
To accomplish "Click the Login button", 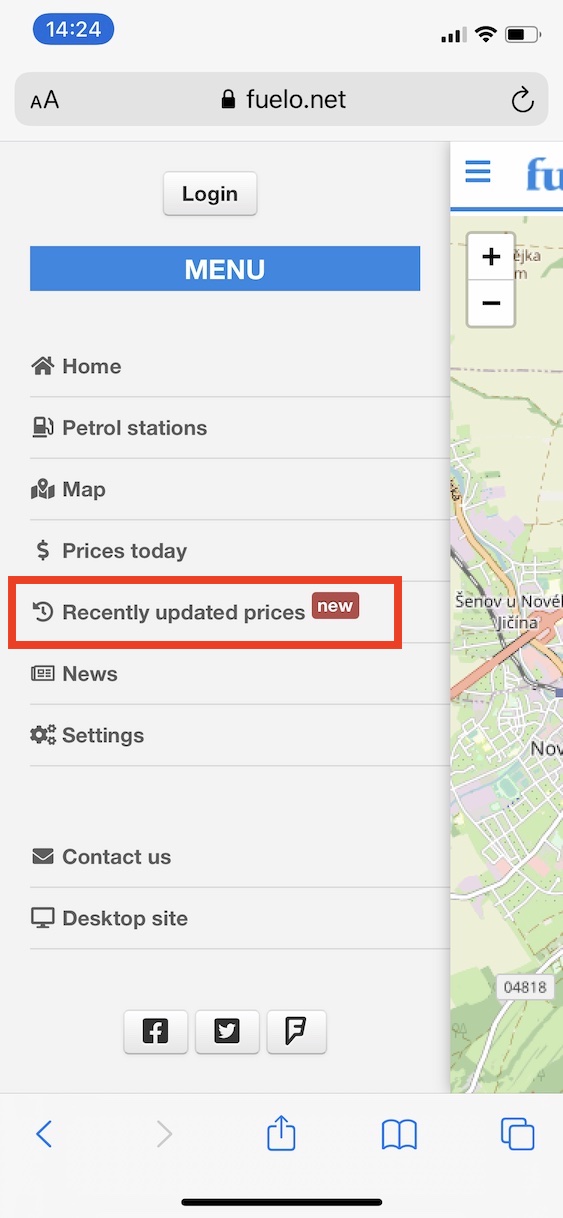I will (210, 194).
